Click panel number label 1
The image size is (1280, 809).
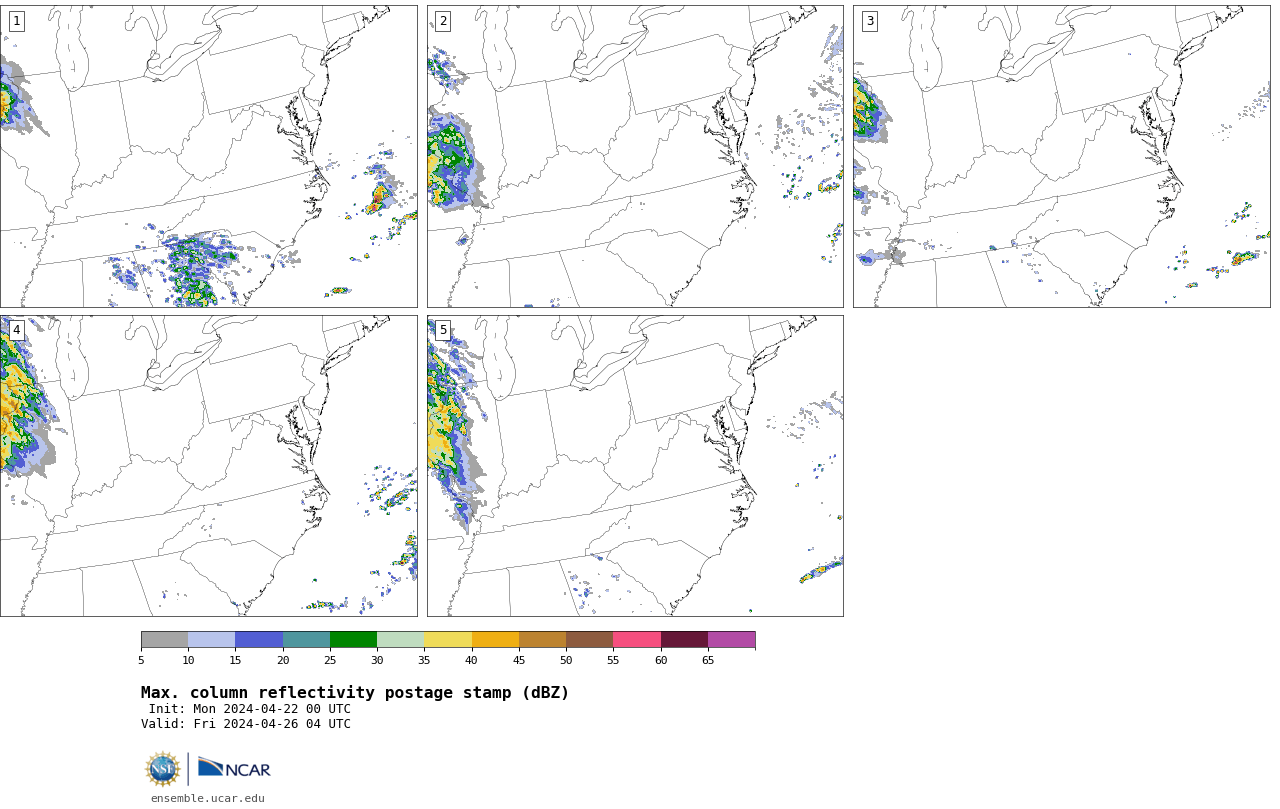point(16,21)
